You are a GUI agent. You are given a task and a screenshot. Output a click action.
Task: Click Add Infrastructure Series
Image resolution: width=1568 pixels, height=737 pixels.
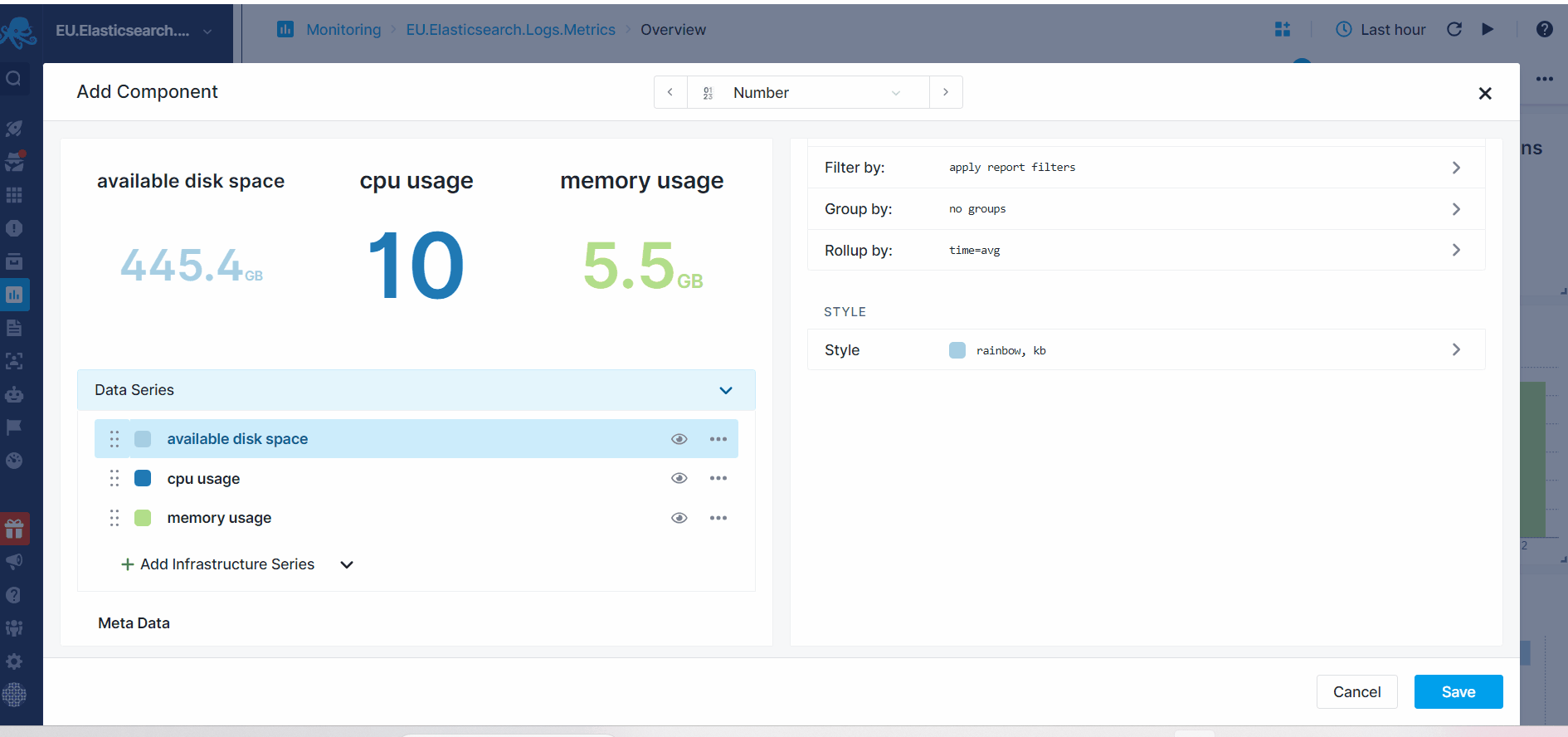coord(218,564)
